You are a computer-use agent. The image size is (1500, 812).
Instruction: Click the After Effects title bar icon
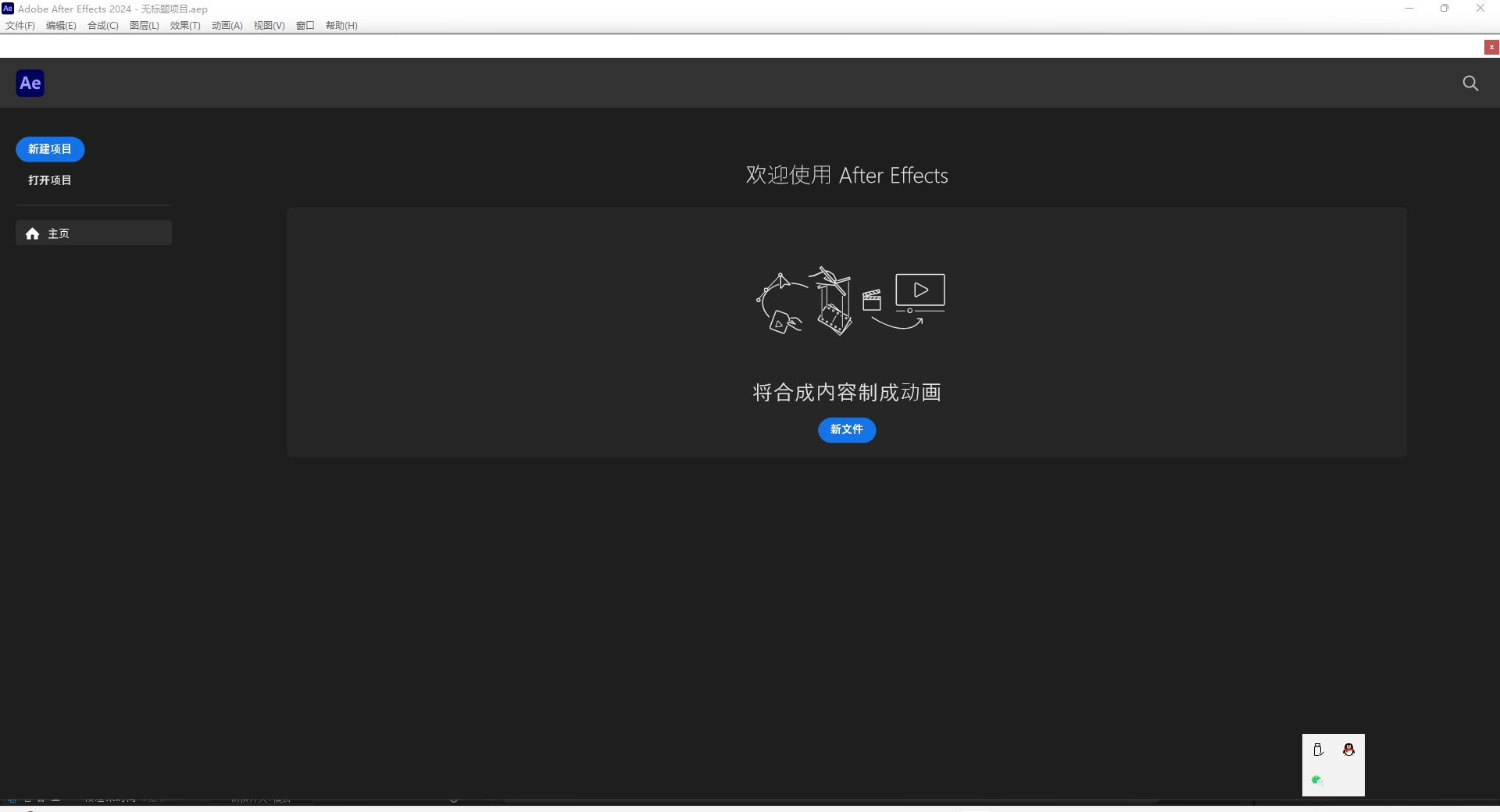[8, 9]
